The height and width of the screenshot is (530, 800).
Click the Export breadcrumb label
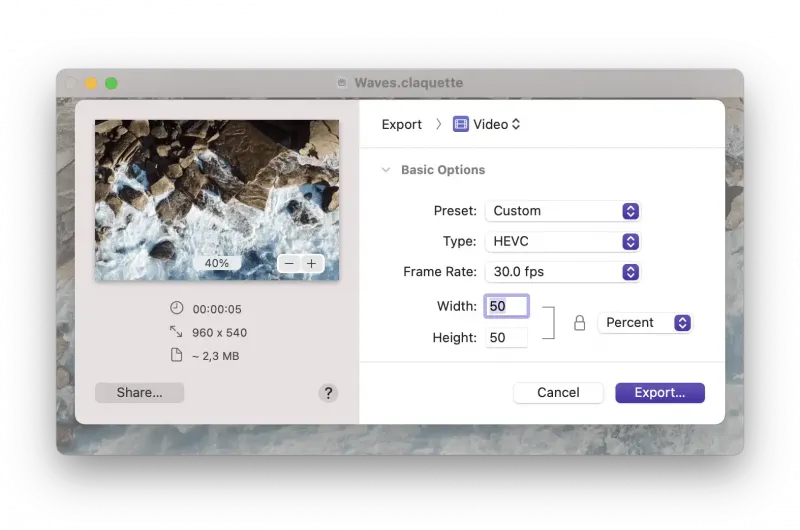402,124
